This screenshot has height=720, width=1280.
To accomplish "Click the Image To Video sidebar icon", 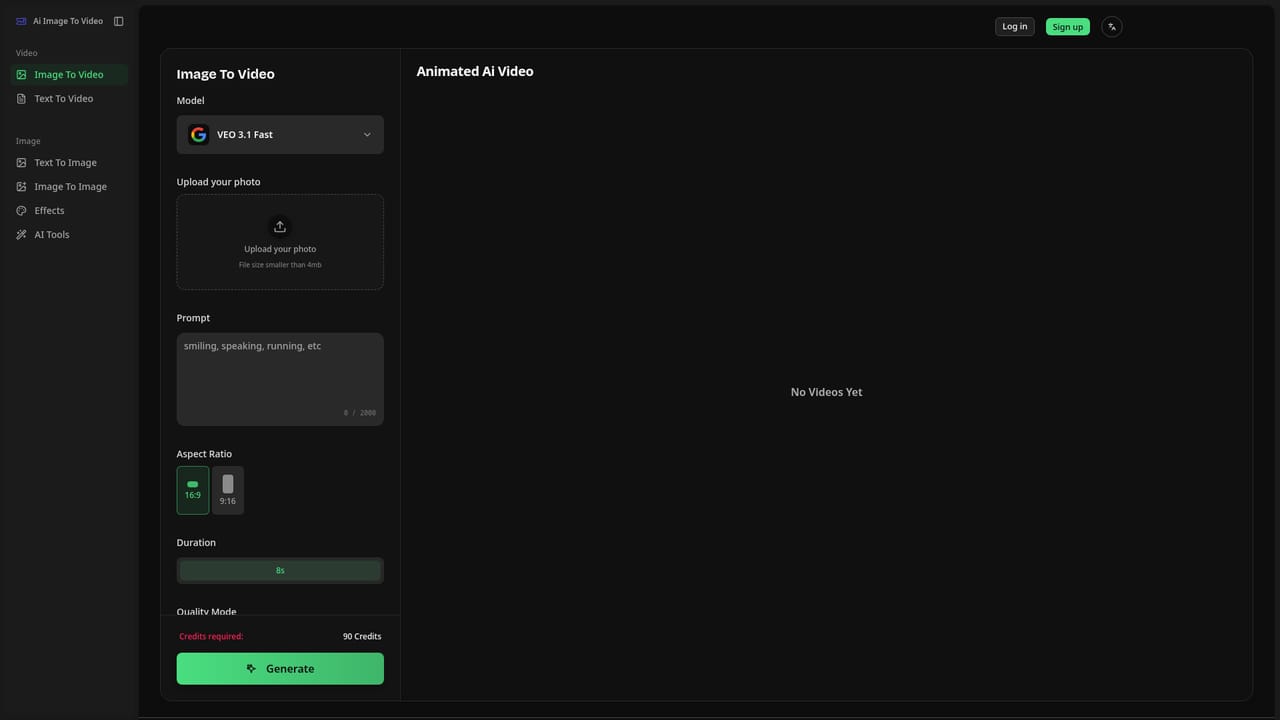I will [22, 75].
